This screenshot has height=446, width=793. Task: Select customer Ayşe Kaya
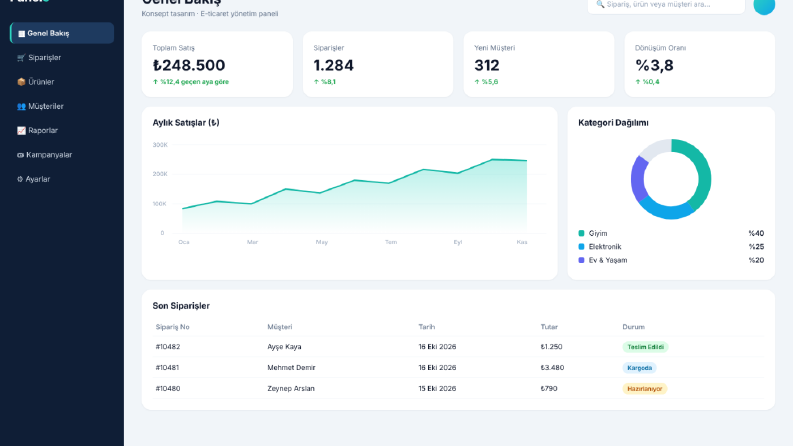[x=284, y=347]
